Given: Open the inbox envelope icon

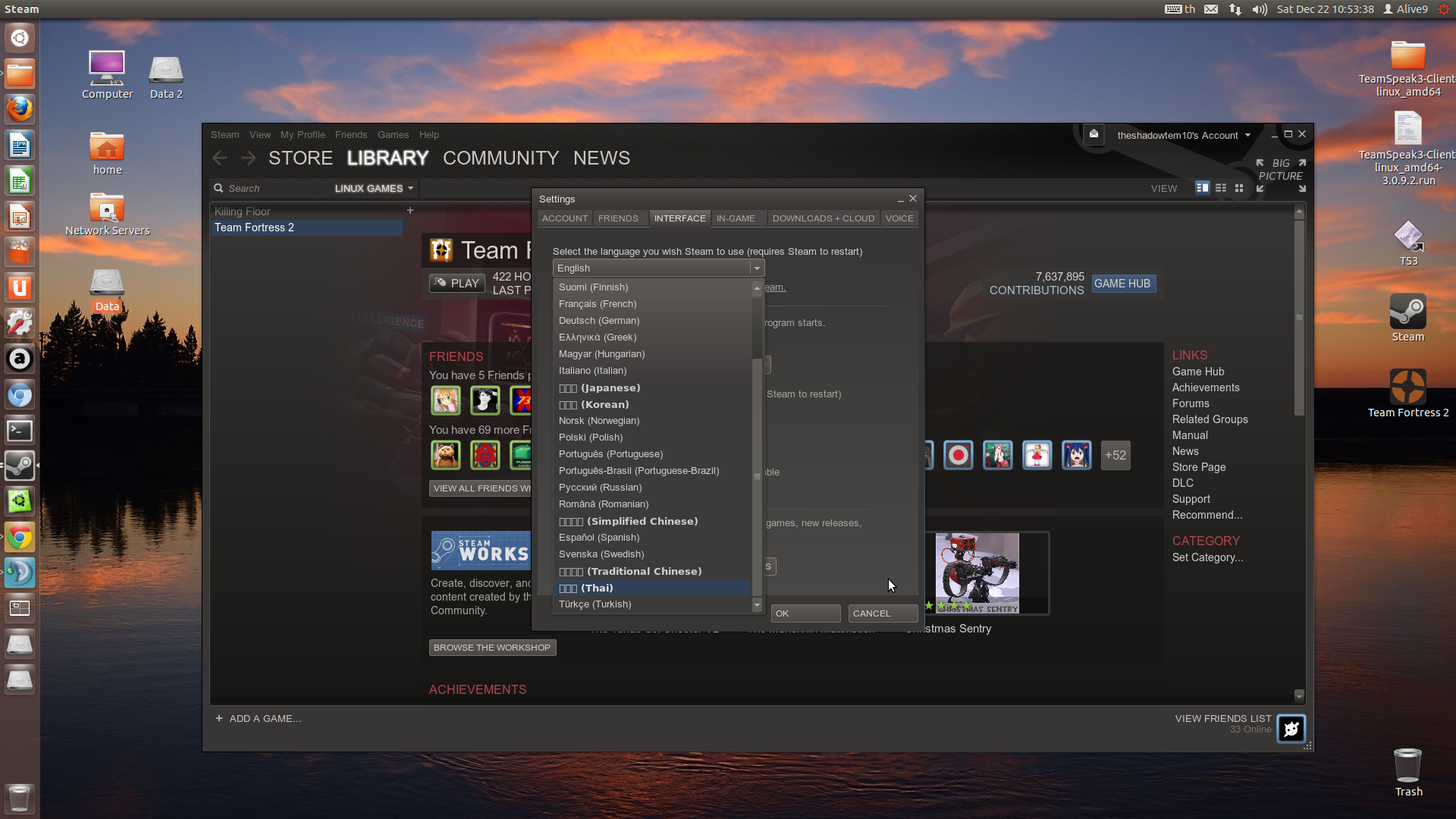Looking at the screenshot, I should click(1094, 134).
